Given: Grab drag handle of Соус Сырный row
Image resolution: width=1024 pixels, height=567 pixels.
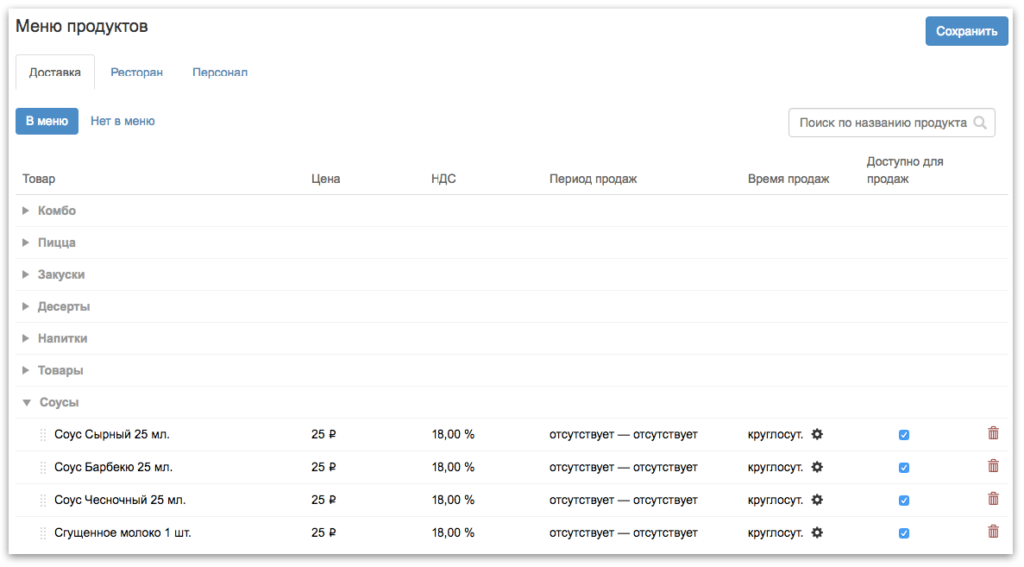Looking at the screenshot, I should (x=43, y=435).
